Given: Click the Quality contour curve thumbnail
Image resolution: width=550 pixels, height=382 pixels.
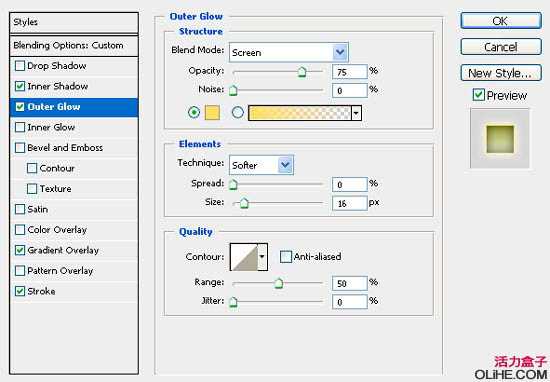Looking at the screenshot, I should click(244, 257).
